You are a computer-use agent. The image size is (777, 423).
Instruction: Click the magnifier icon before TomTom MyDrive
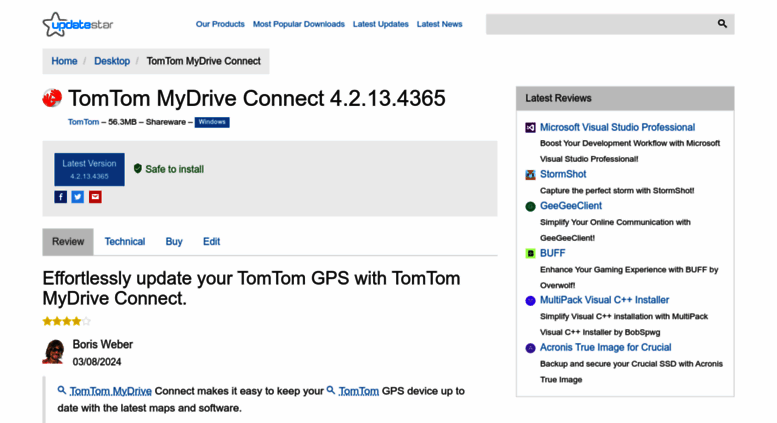(62, 390)
